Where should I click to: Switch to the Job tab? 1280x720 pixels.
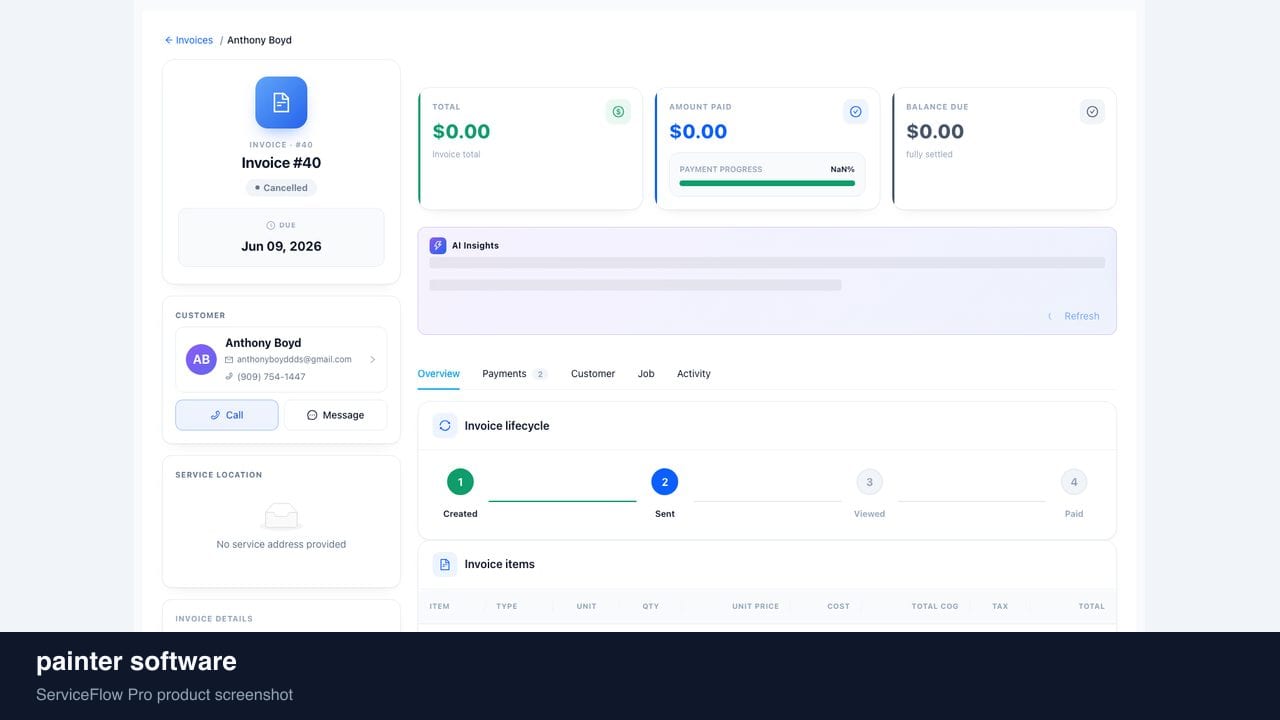[x=646, y=374]
